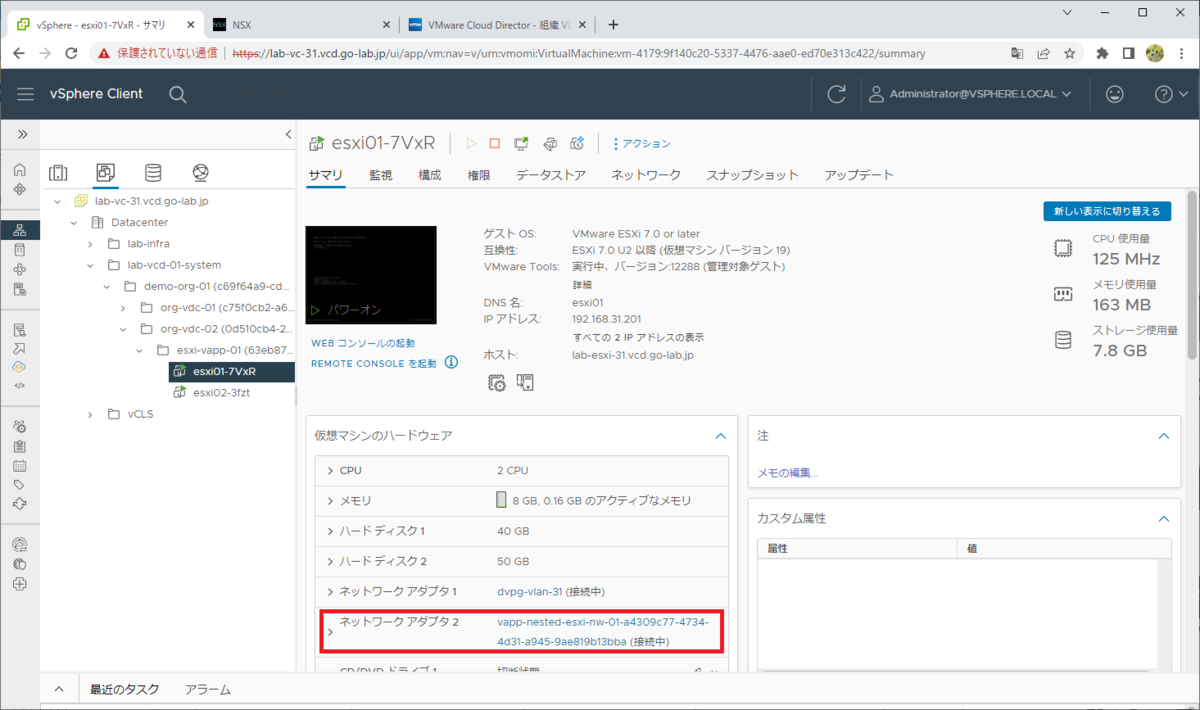Expand the 最近のタスク bottom panel
1200x710 pixels.
coord(57,689)
